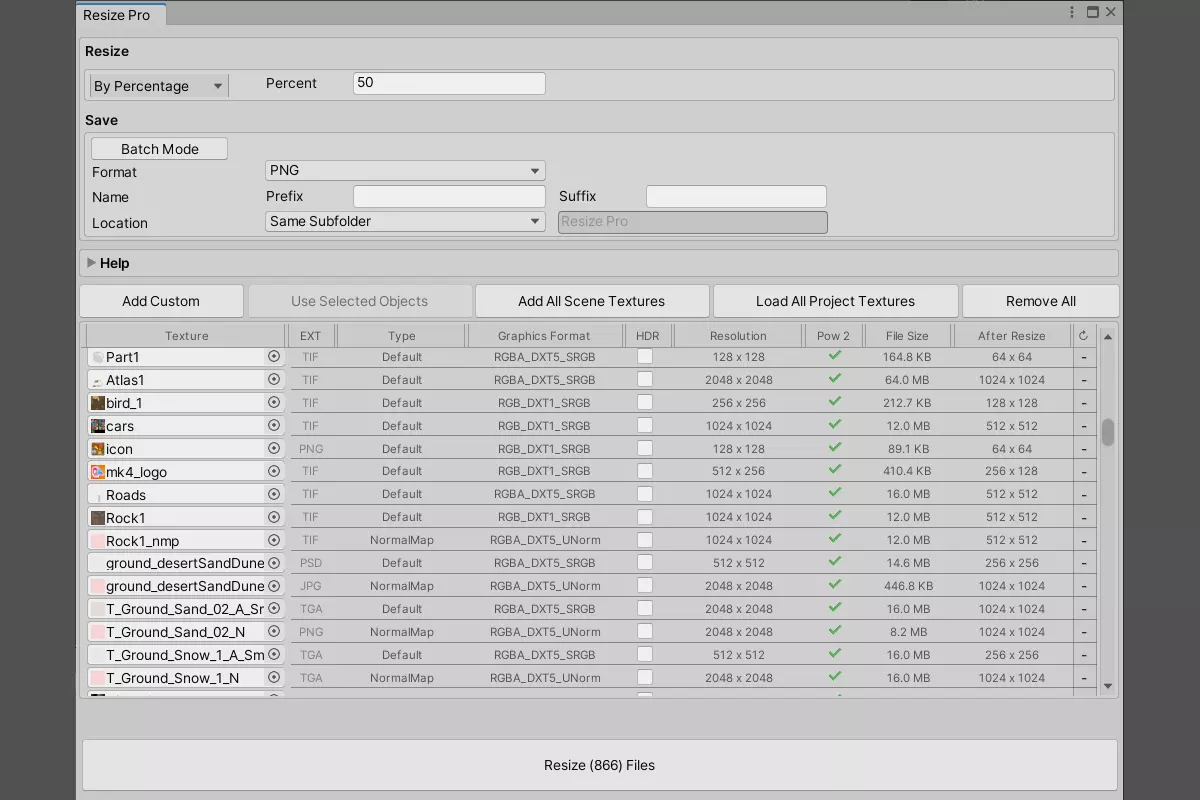Sort by EXT column header
Screen dimensions: 1200x800
coord(311,336)
